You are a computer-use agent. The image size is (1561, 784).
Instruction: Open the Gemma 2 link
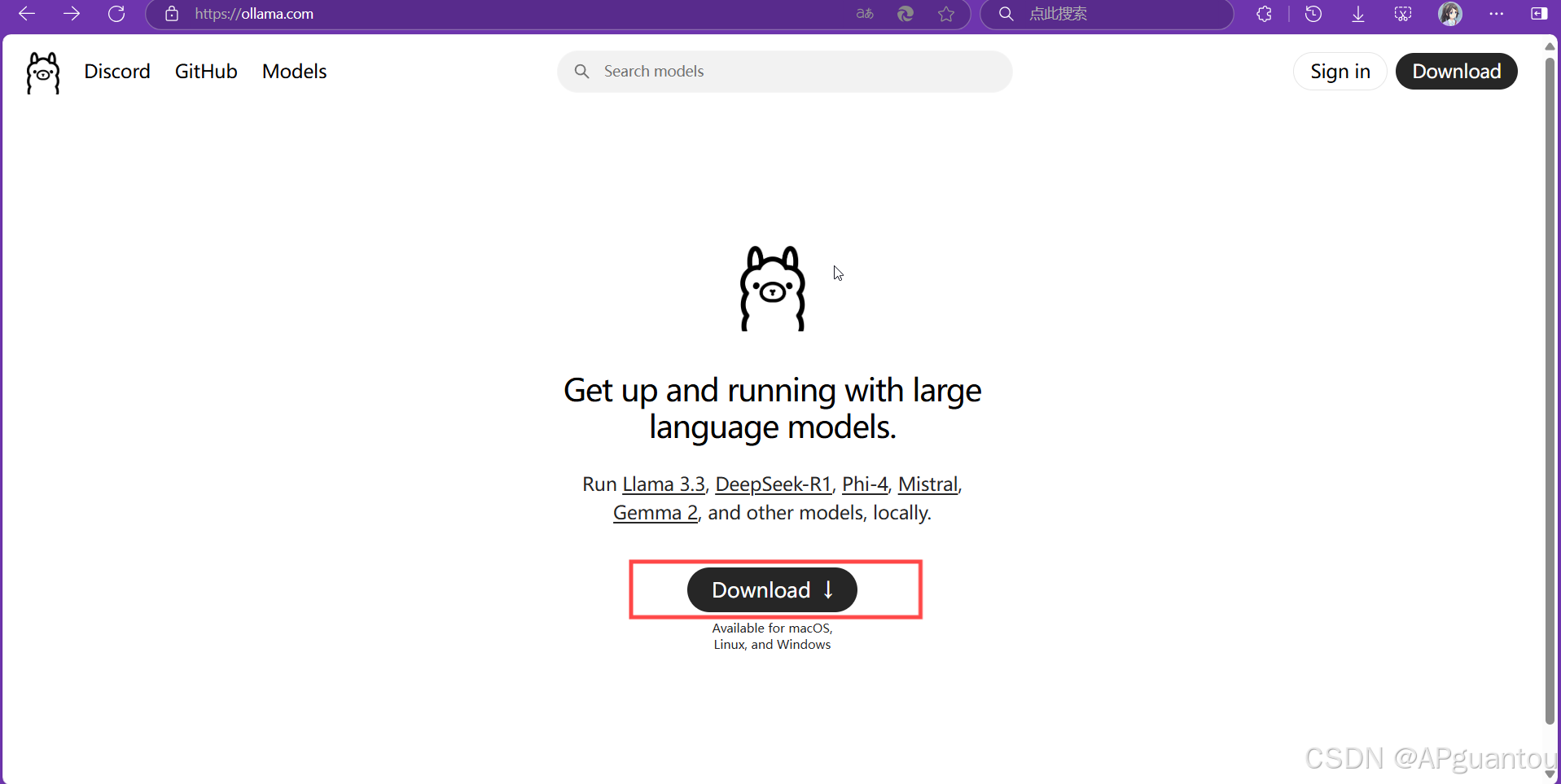(x=656, y=513)
